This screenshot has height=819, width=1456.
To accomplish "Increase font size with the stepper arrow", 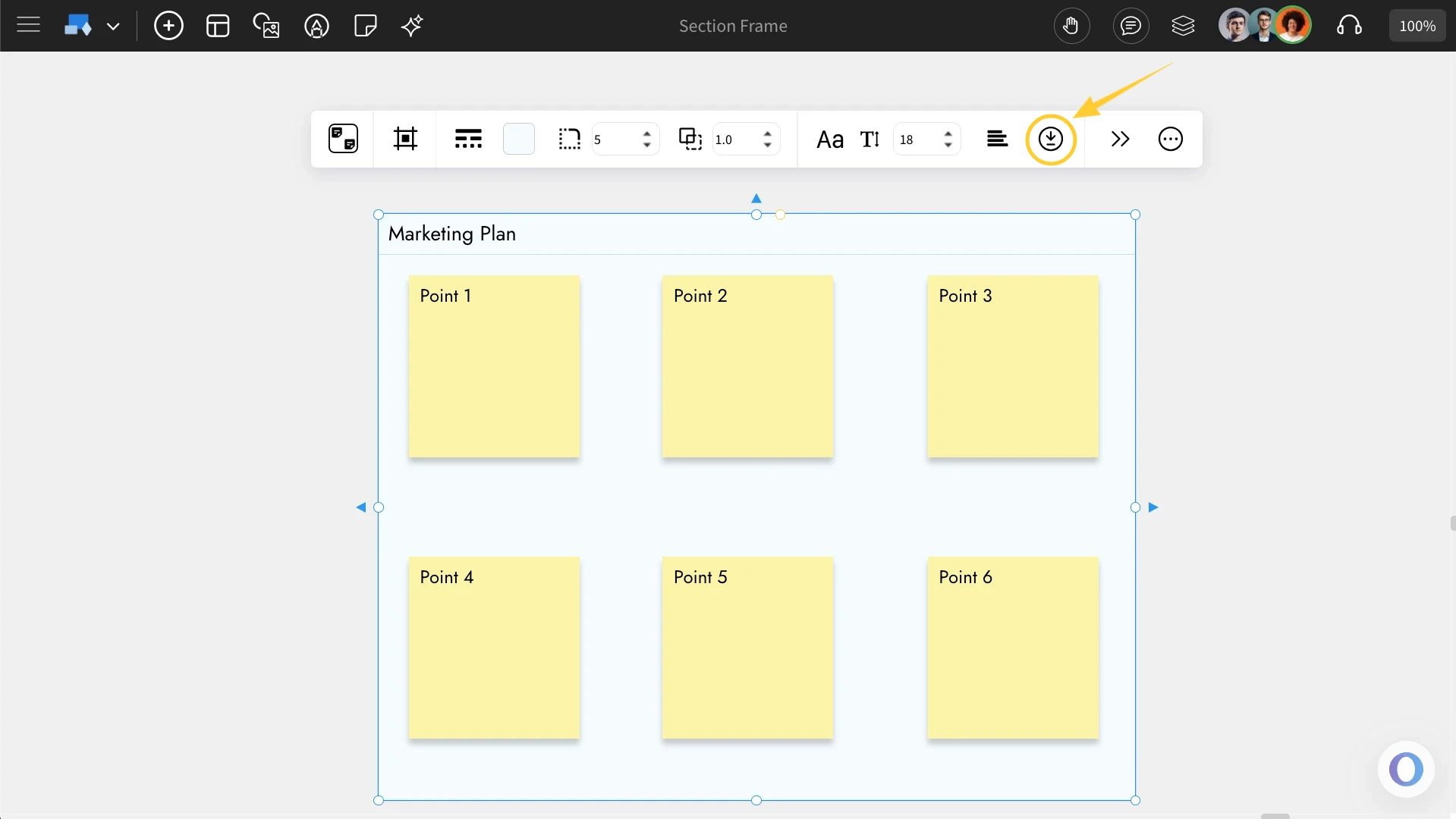I will 950,134.
